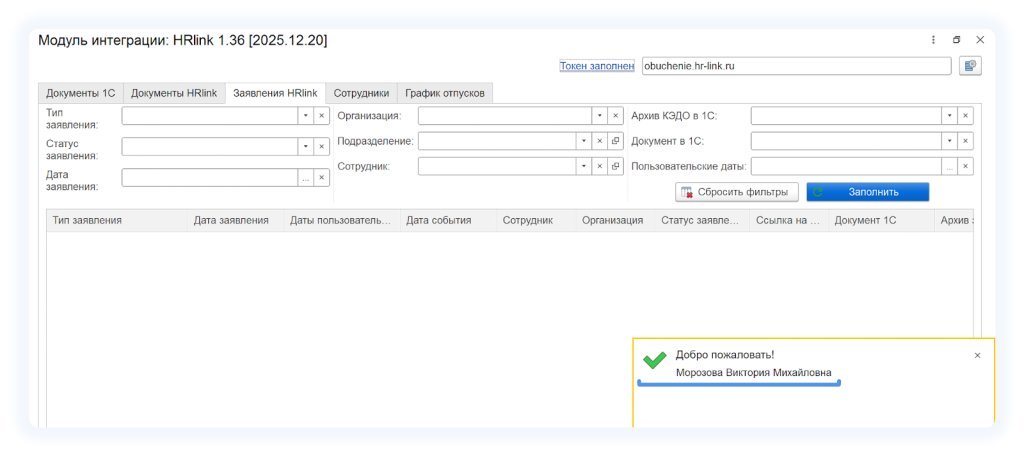Sort by the Тип заявления column header
Viewport: 1024px width, 456px height.
(117, 221)
